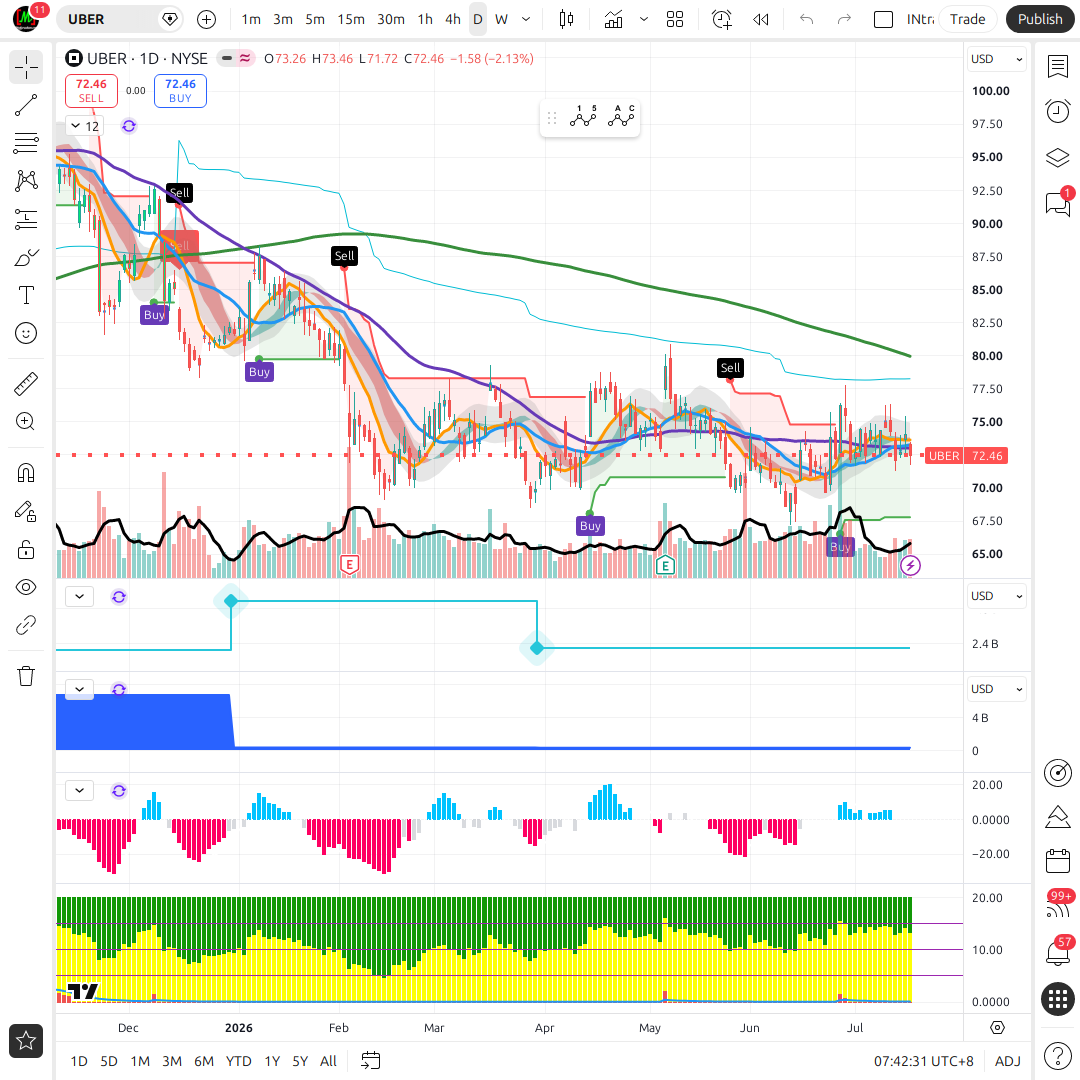Viewport: 1080px width, 1080px height.
Task: Open the watchlist panel icon
Action: (x=1058, y=67)
